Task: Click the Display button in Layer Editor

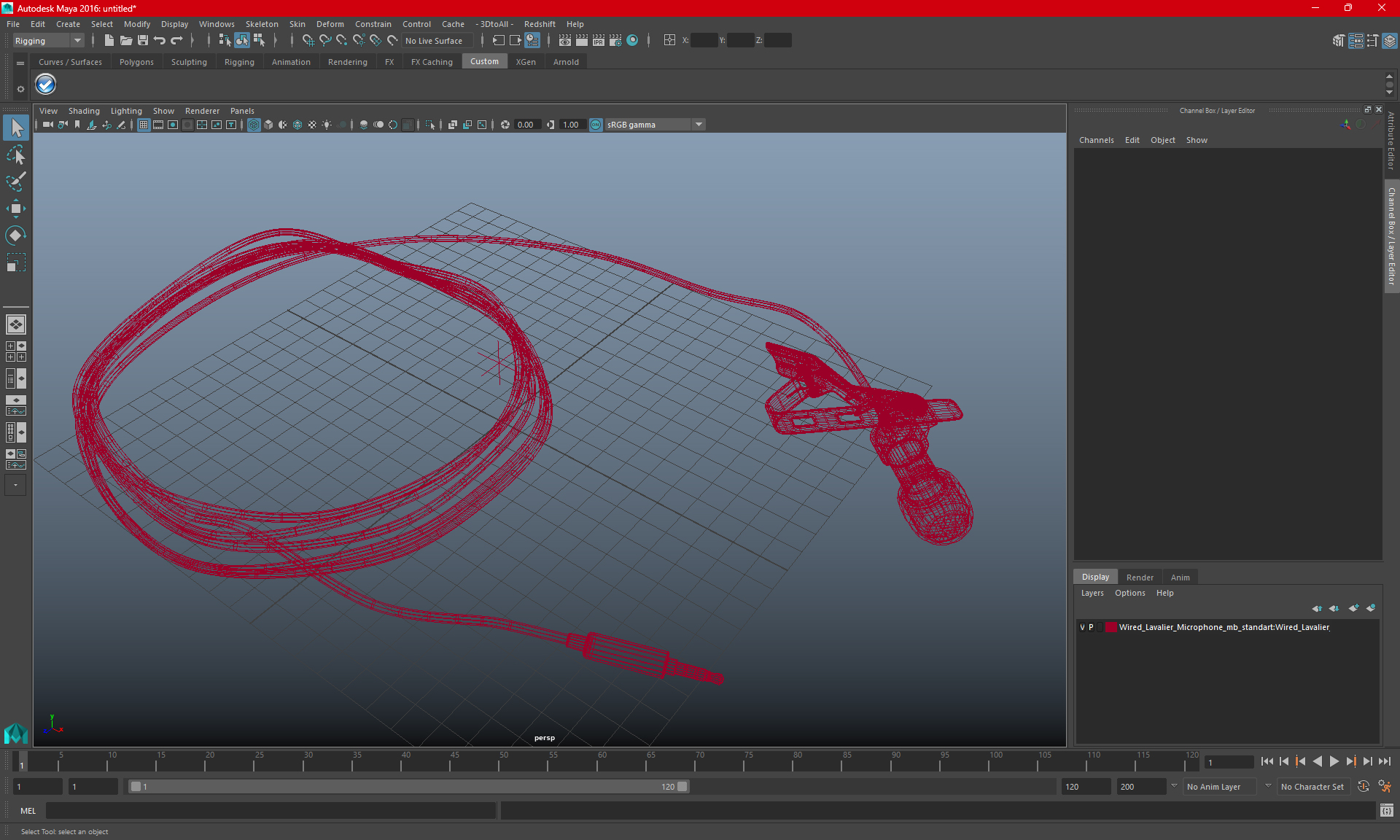Action: coord(1095,576)
